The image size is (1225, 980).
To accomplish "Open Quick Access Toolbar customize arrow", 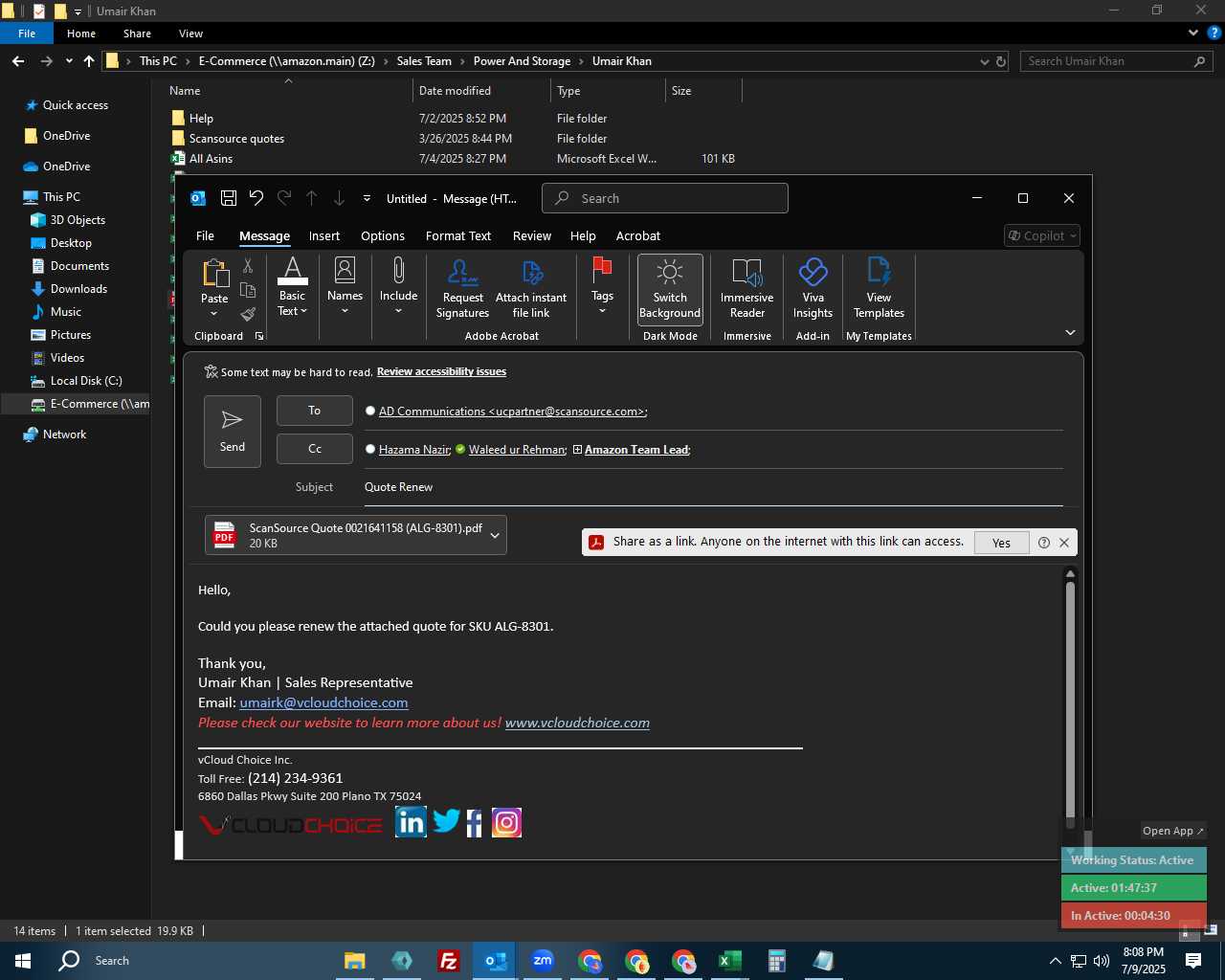I will point(367,198).
